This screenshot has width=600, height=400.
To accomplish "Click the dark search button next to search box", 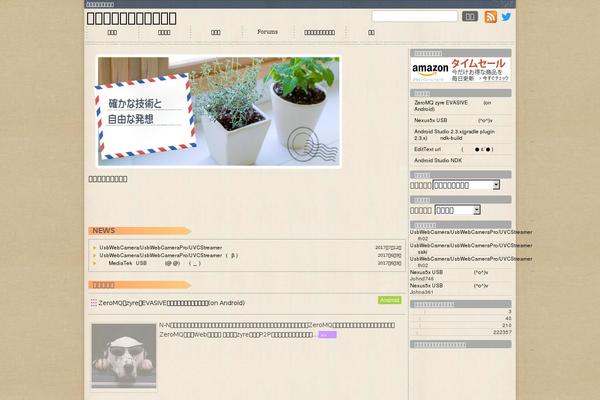I will (x=470, y=16).
